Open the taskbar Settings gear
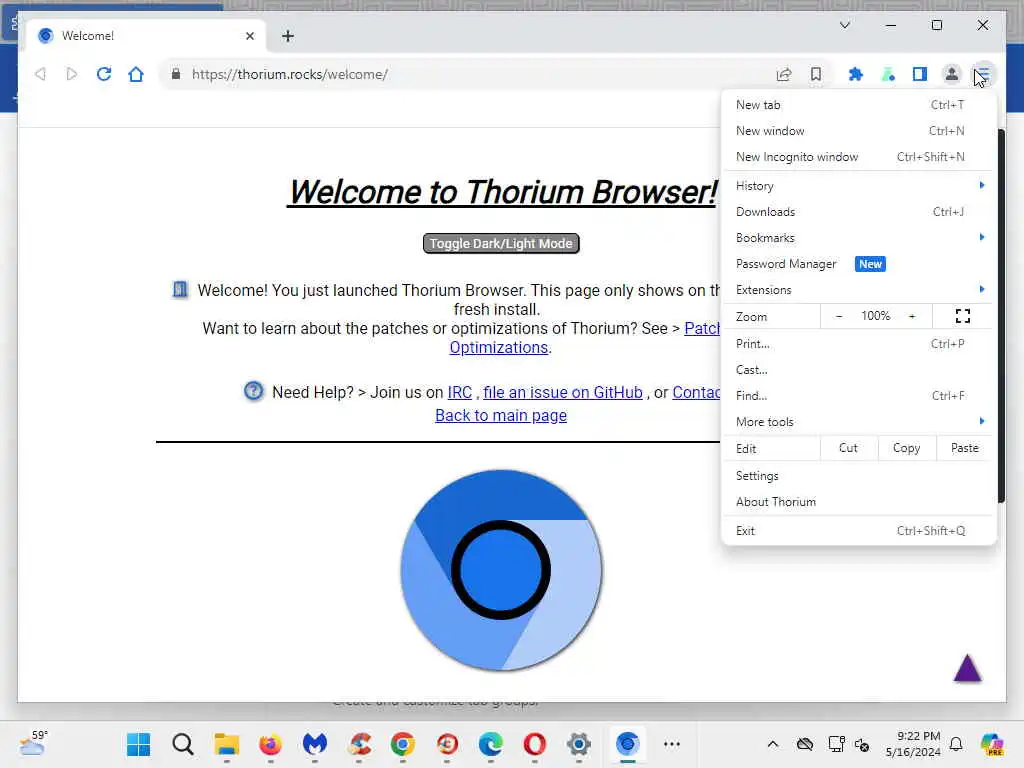The image size is (1024, 768). (579, 744)
